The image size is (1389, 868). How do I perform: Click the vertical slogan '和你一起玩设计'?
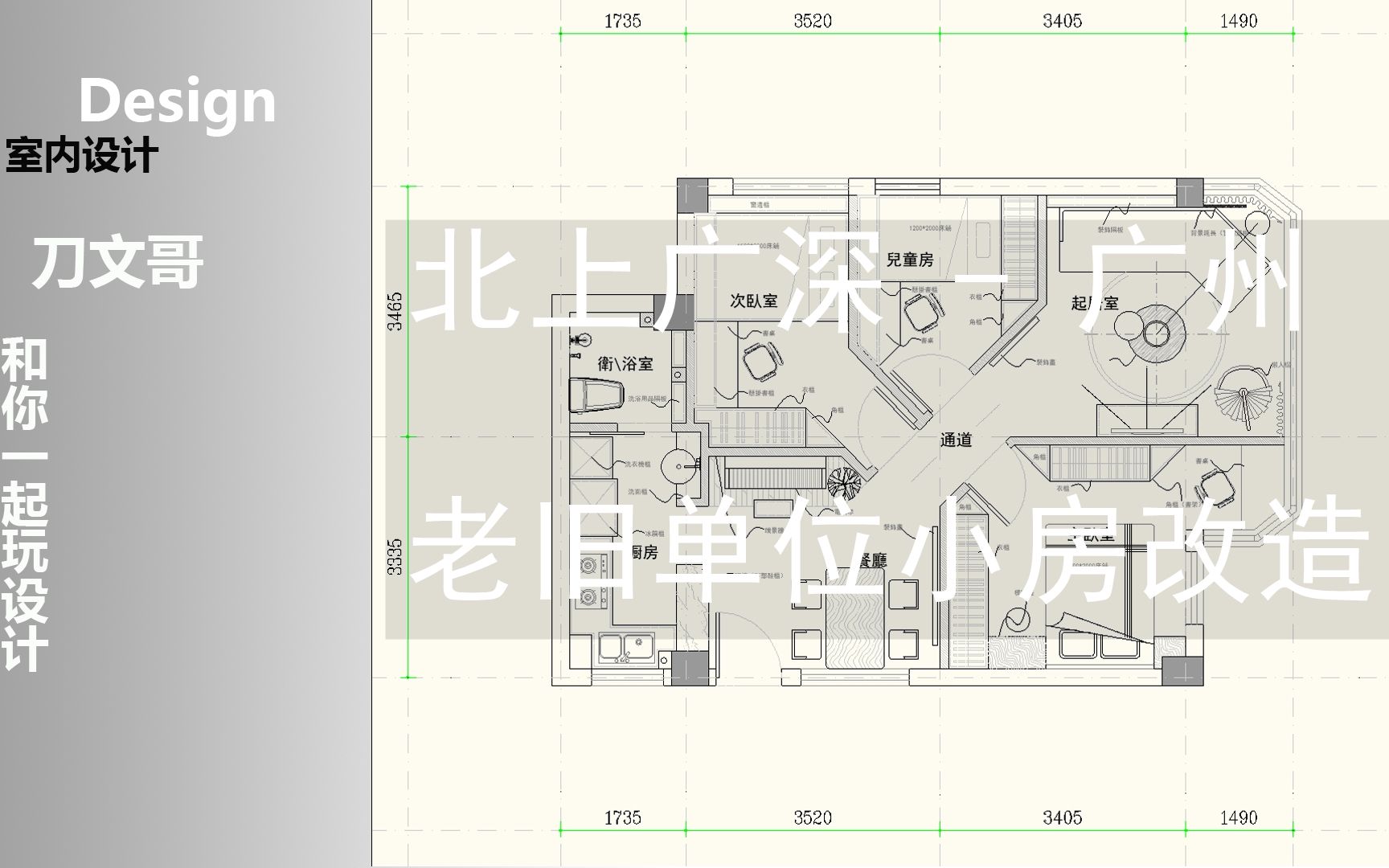coord(25,504)
